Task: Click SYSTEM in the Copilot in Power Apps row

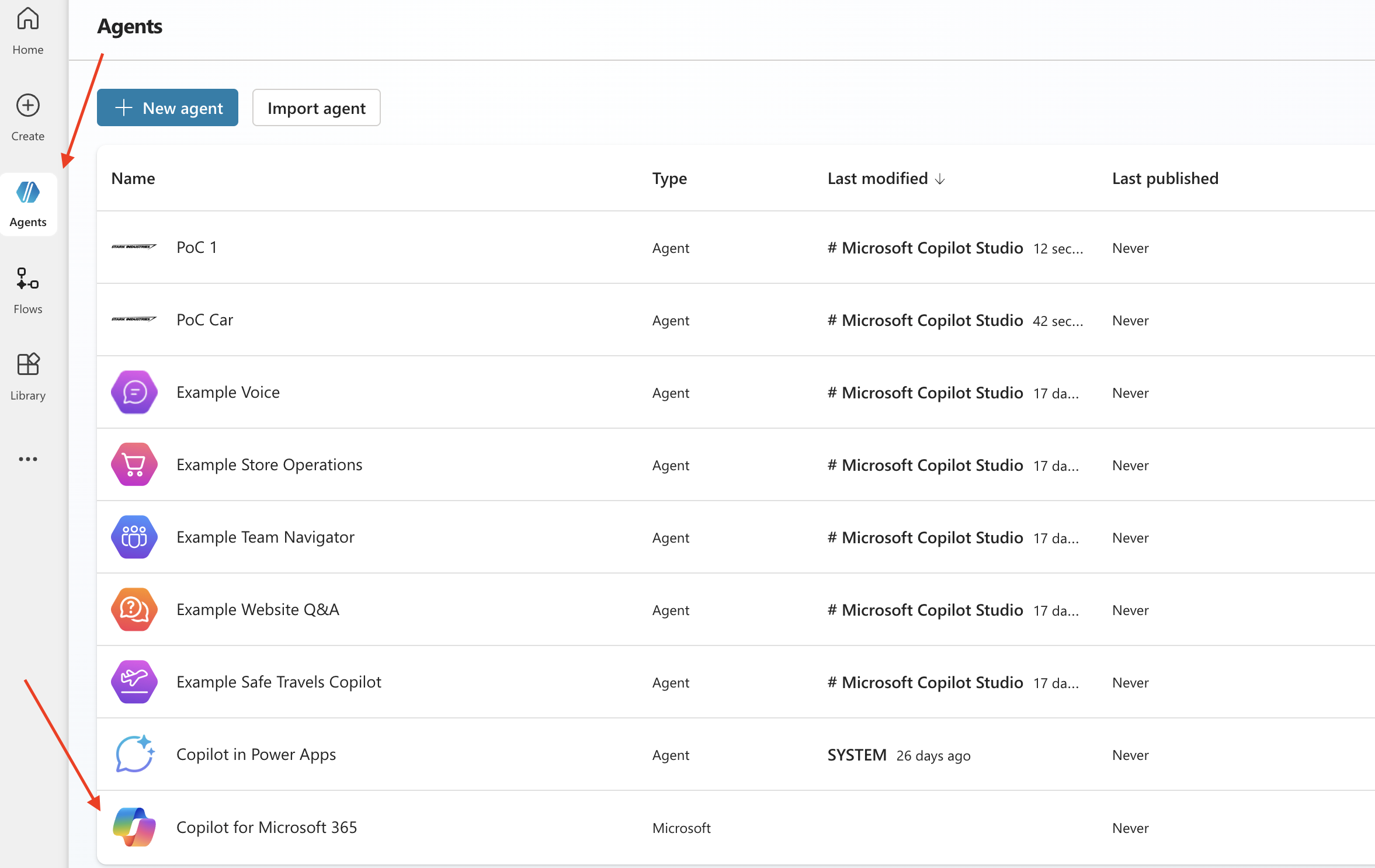Action: click(x=857, y=755)
